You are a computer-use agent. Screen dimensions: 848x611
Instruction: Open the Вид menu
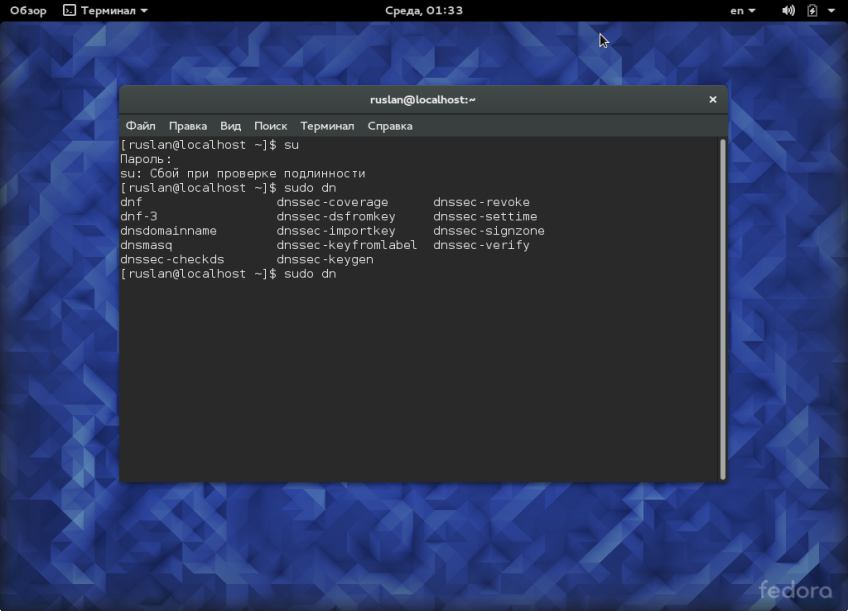(x=230, y=126)
